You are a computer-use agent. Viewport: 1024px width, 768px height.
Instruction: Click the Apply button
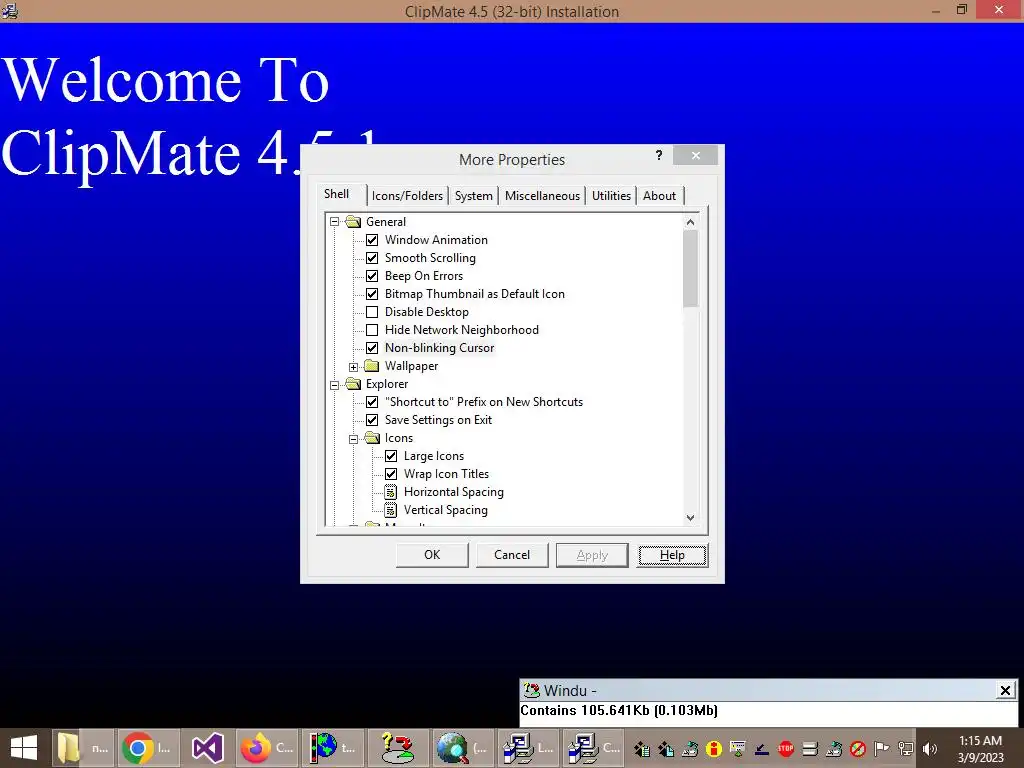point(592,554)
